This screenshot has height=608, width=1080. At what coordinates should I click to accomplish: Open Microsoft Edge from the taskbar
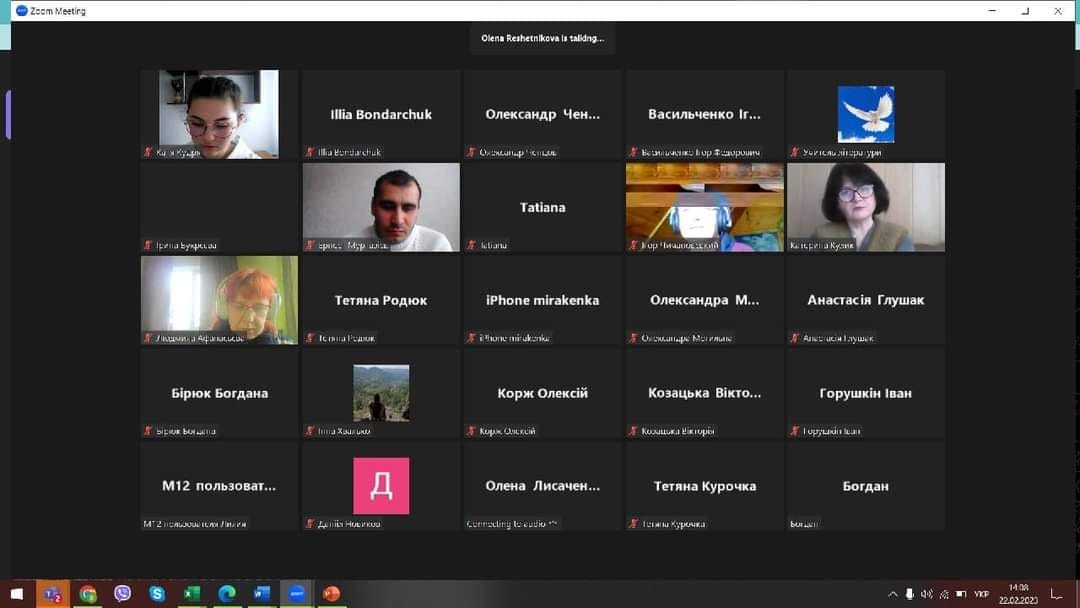(x=227, y=594)
